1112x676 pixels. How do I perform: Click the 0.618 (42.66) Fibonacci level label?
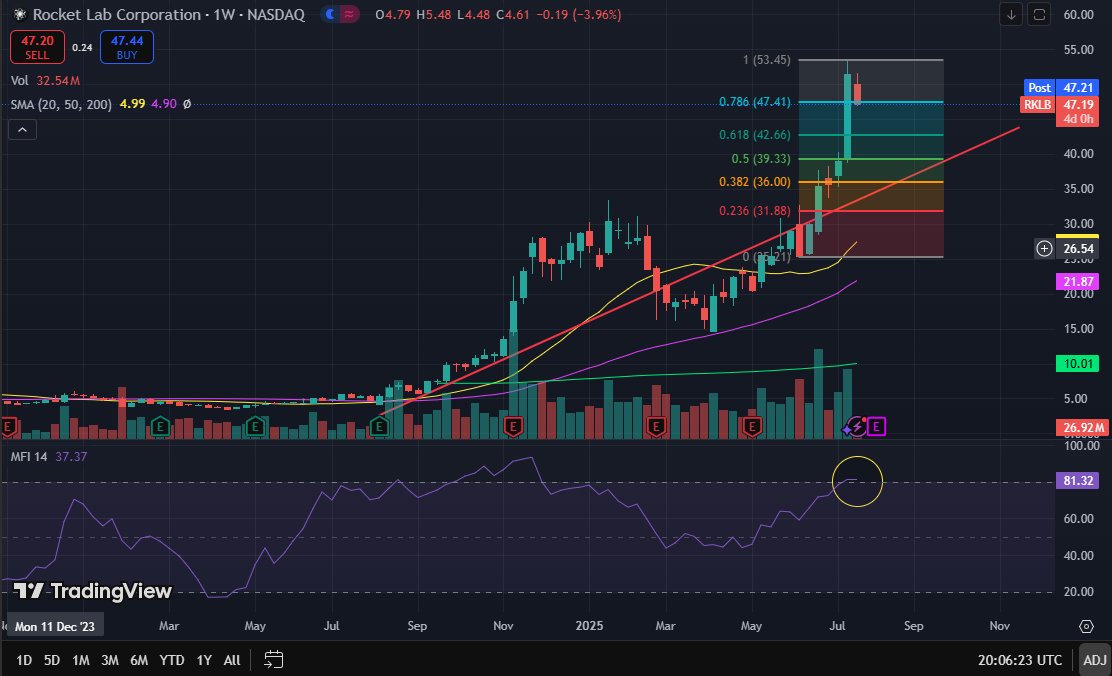tap(755, 135)
